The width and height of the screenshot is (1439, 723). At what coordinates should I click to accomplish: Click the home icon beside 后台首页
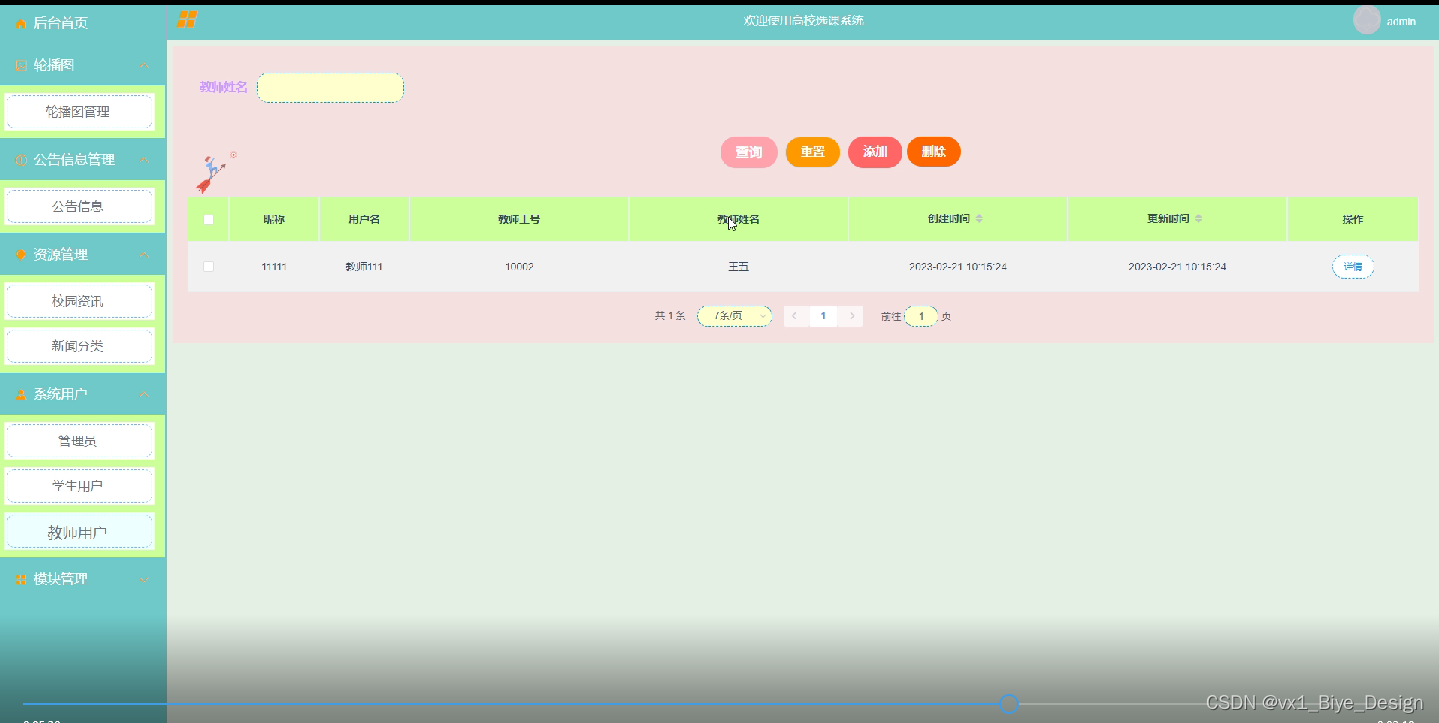(x=21, y=23)
